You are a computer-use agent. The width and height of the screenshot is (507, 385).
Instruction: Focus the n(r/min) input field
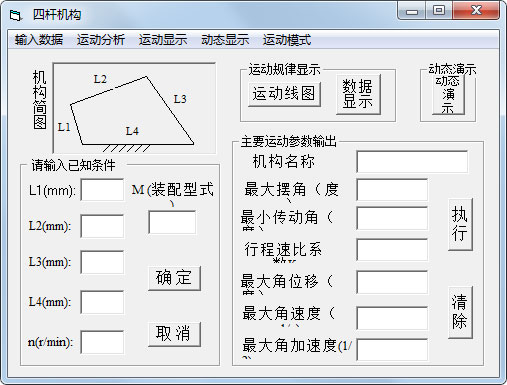(x=102, y=342)
